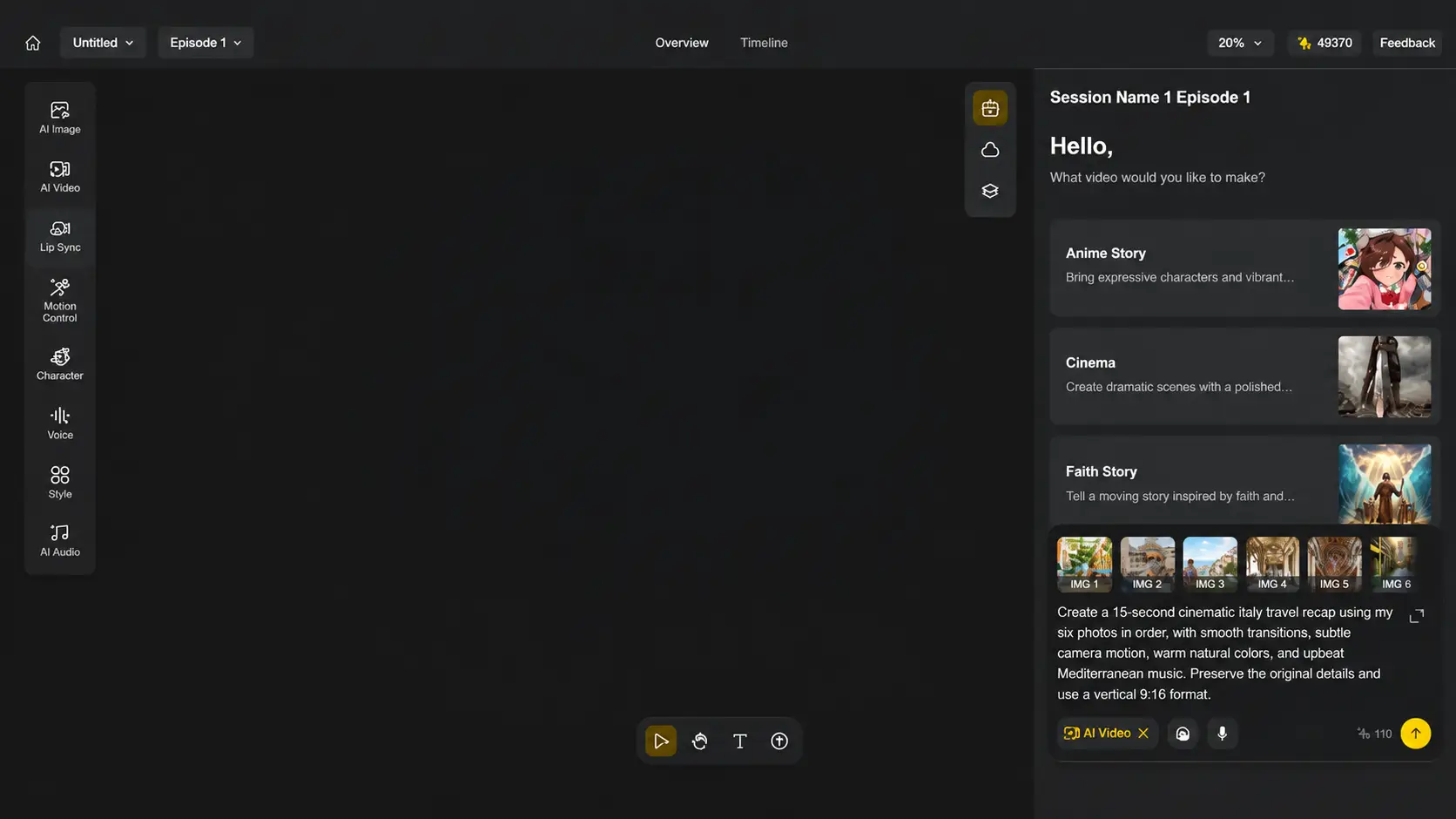Click the 110 credit cost indicator
The width and height of the screenshot is (1456, 819).
[1374, 734]
